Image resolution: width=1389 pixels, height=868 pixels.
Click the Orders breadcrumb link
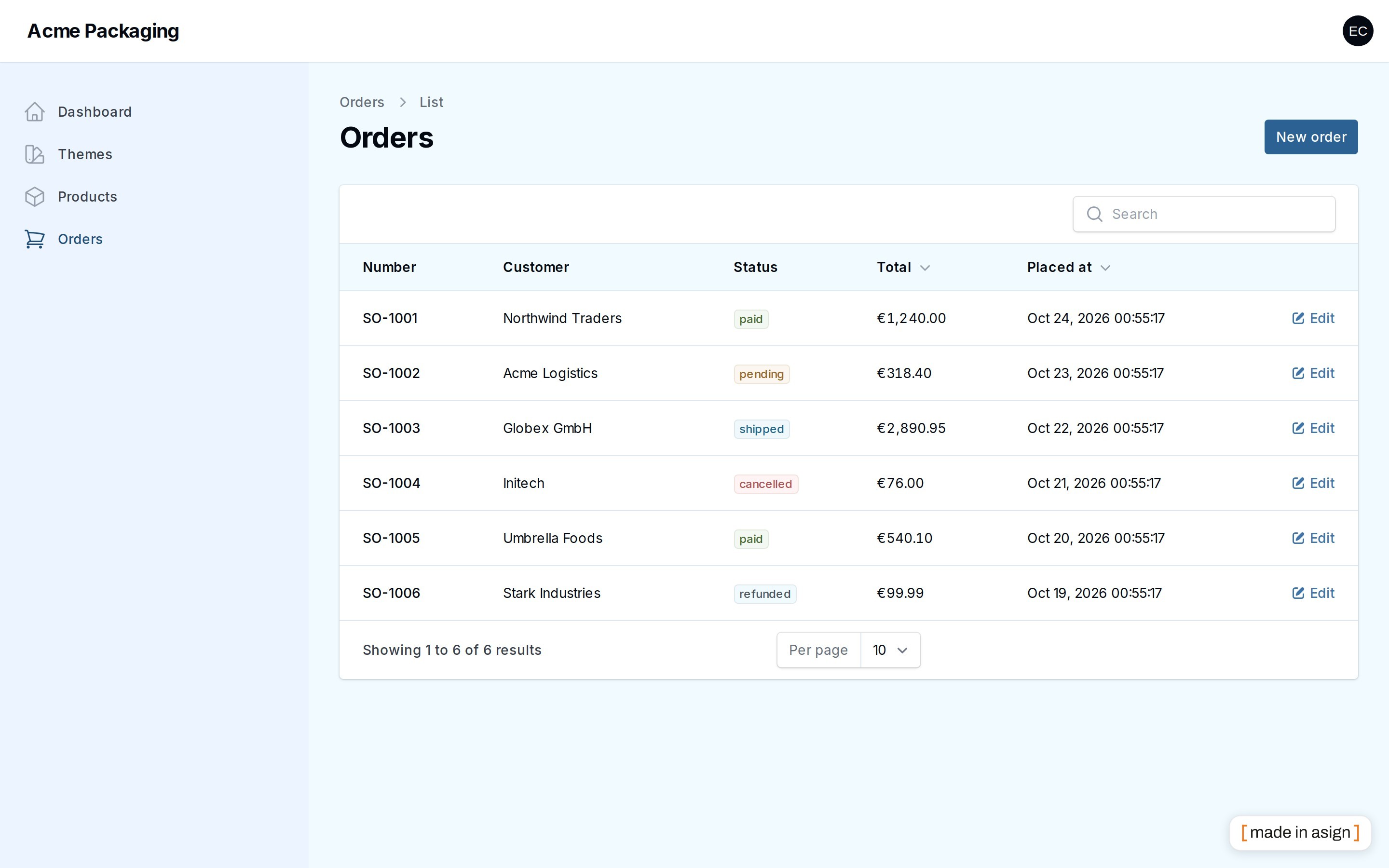(x=362, y=102)
